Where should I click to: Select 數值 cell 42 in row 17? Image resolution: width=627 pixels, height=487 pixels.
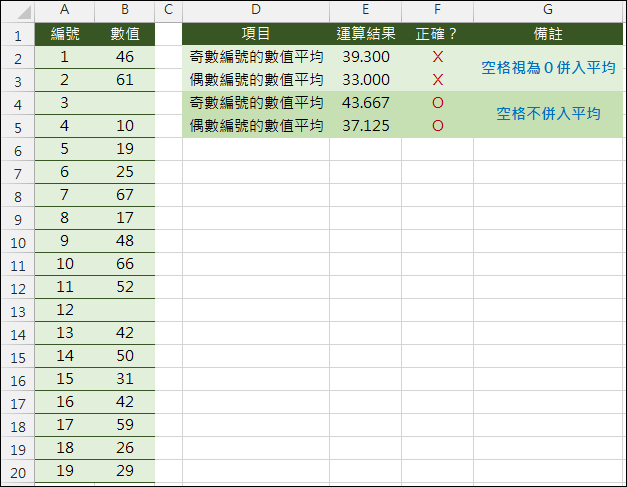coord(125,402)
